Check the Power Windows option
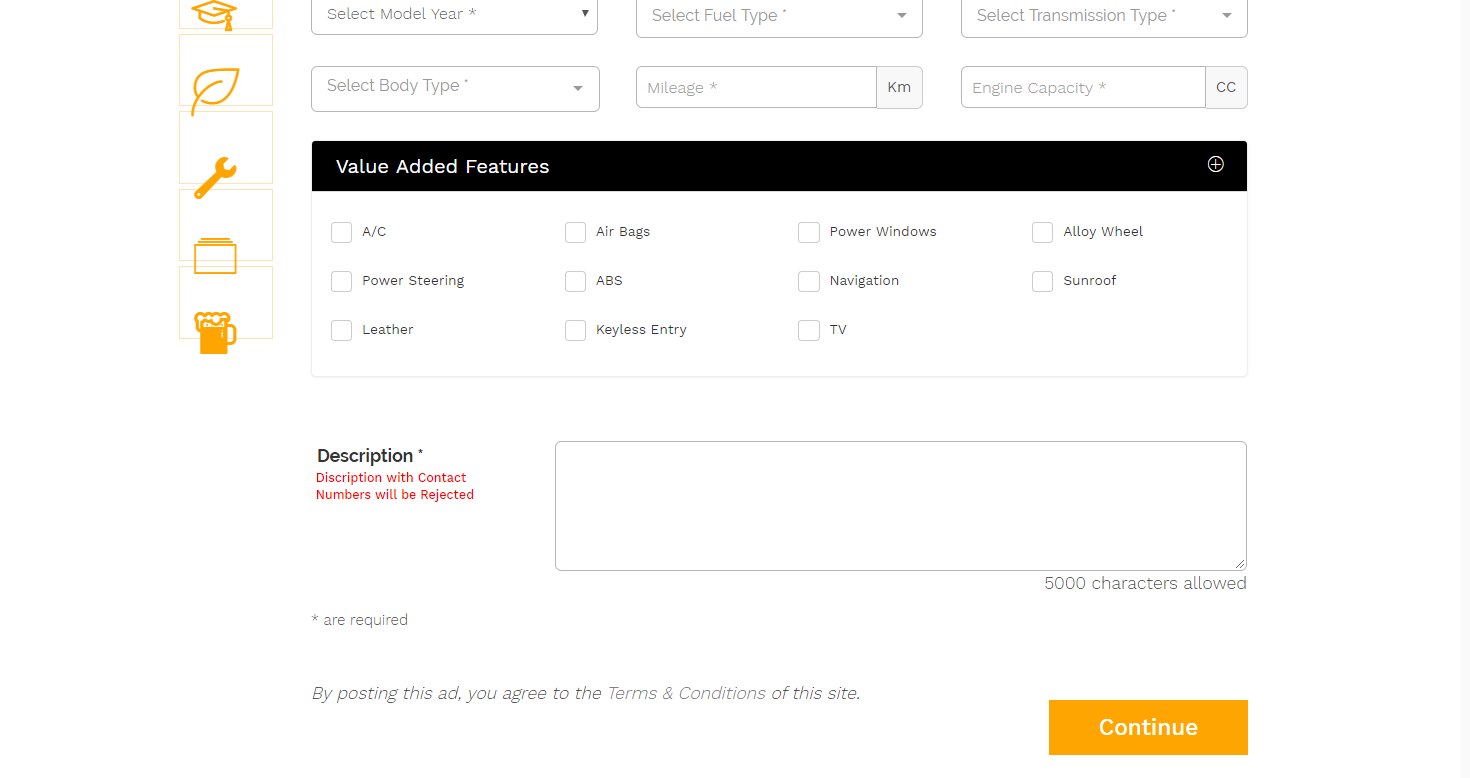 pyautogui.click(x=809, y=232)
